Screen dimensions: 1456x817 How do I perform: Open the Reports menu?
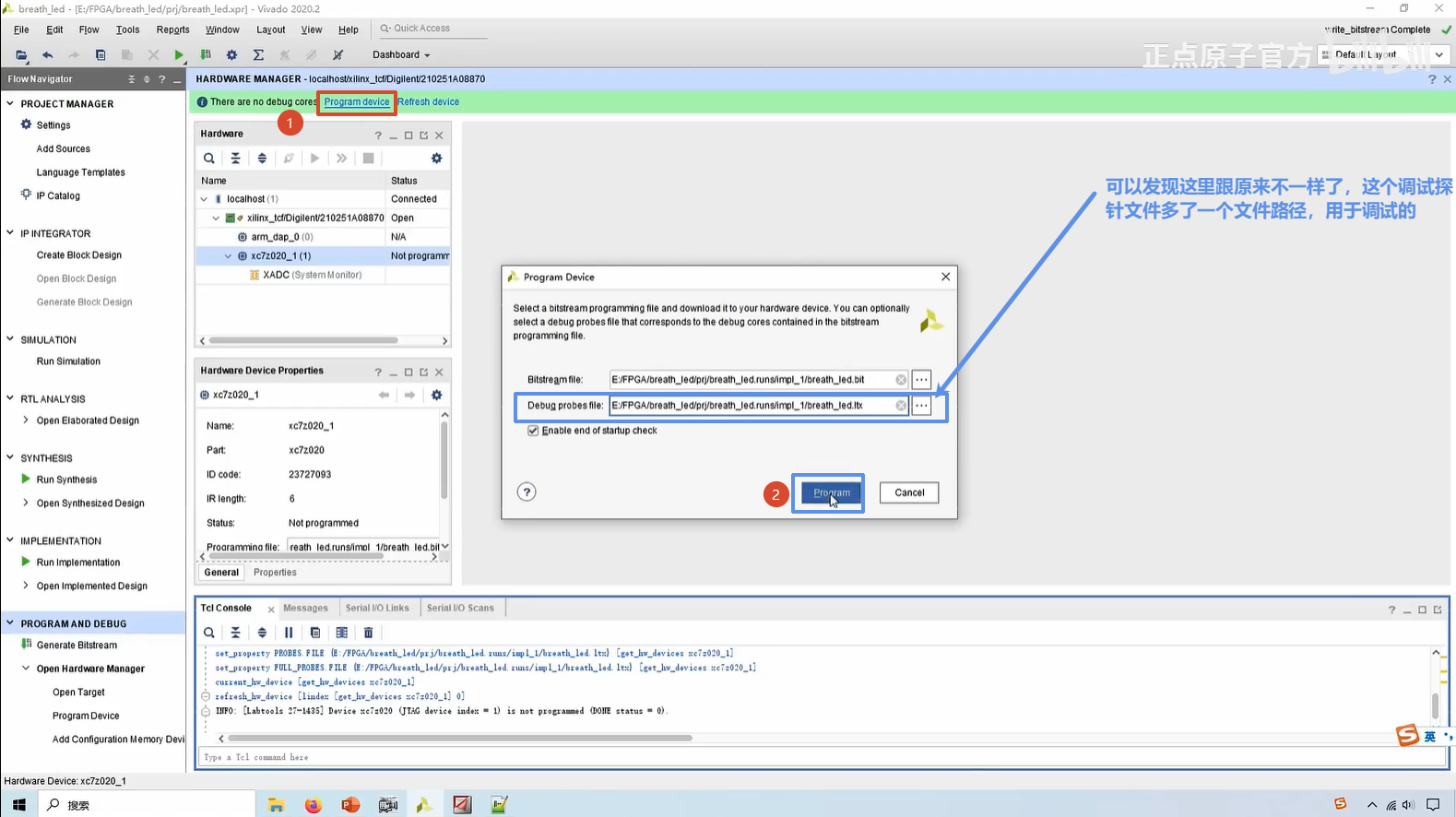point(172,30)
